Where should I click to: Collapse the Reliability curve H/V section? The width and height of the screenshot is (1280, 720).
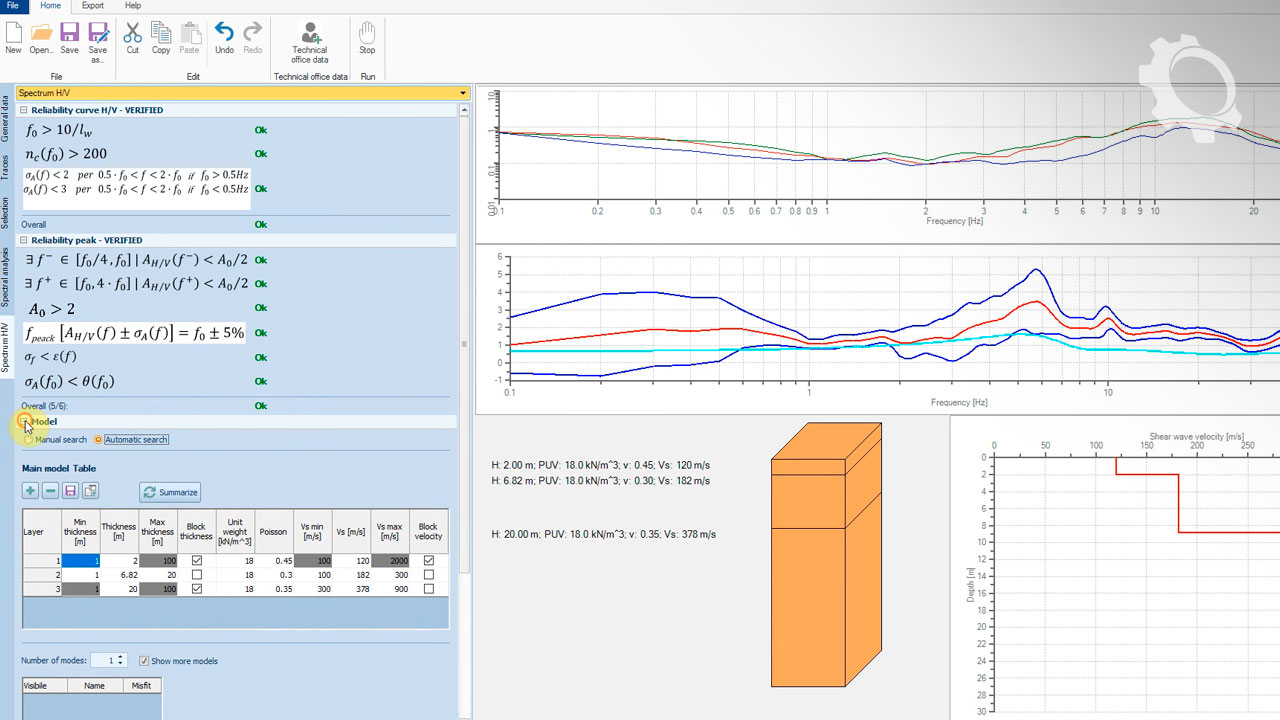click(25, 110)
